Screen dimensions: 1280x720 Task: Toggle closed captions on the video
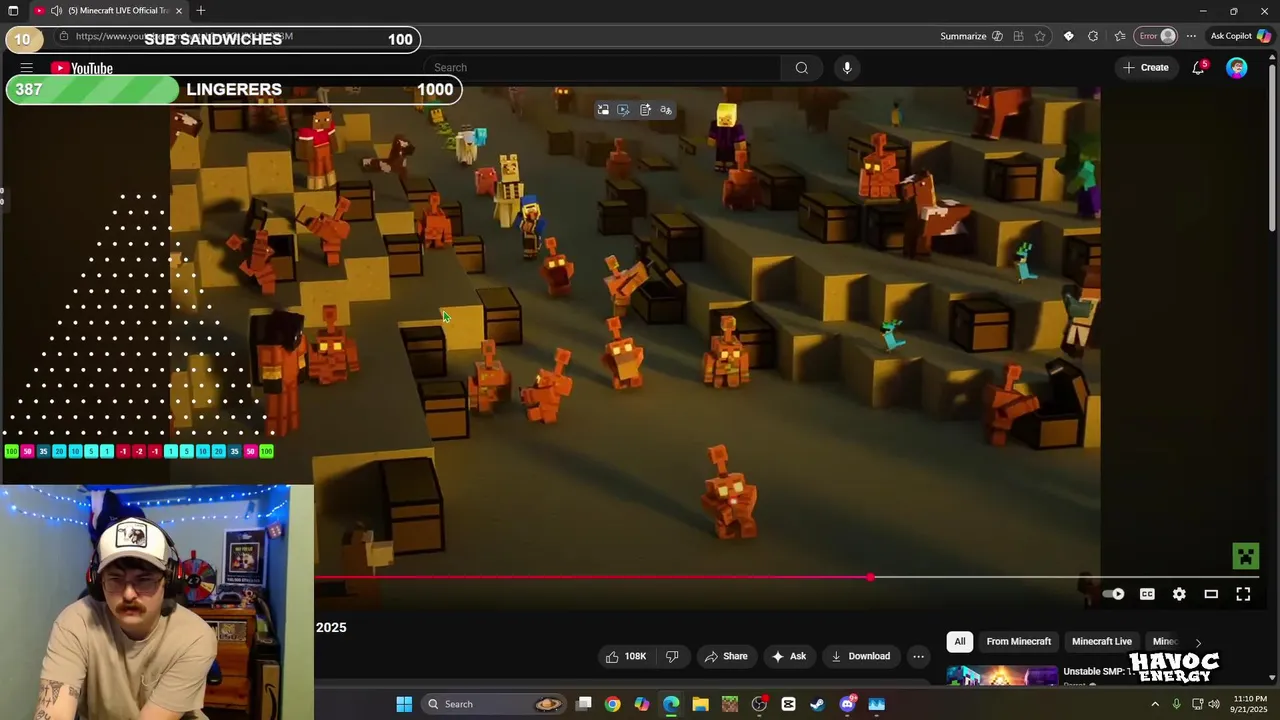[1147, 594]
